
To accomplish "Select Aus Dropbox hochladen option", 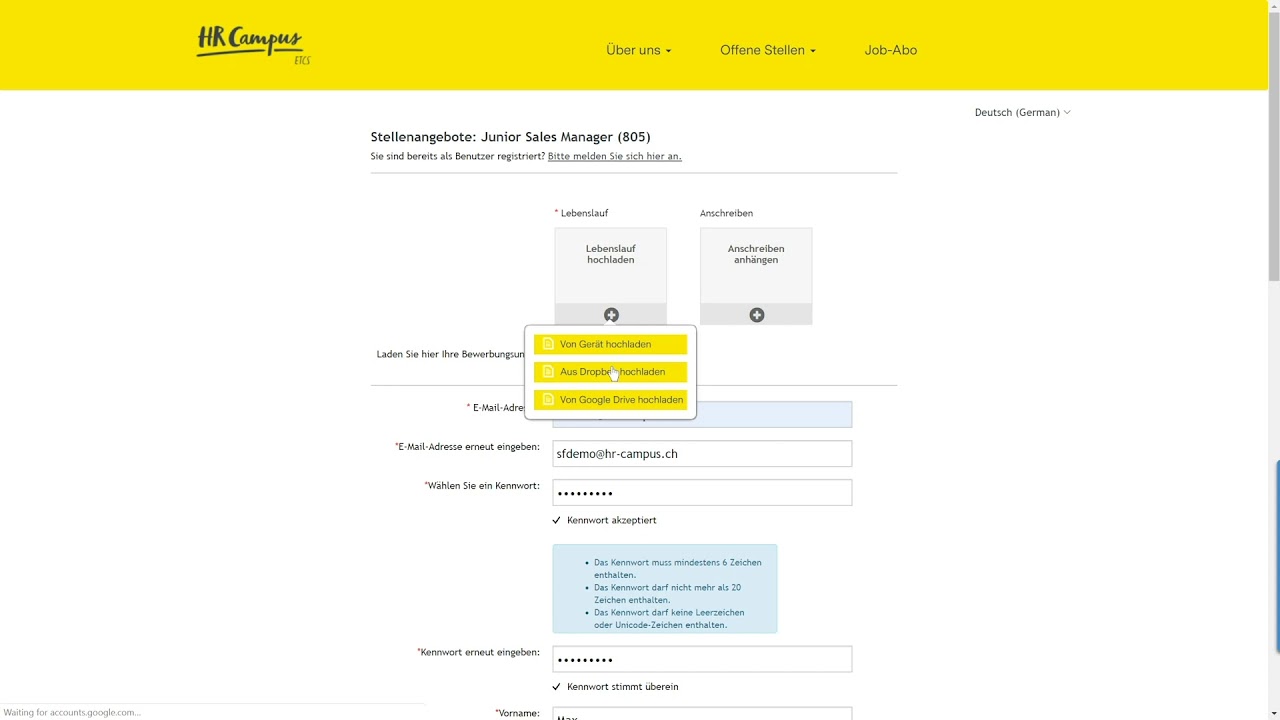I will click(610, 372).
